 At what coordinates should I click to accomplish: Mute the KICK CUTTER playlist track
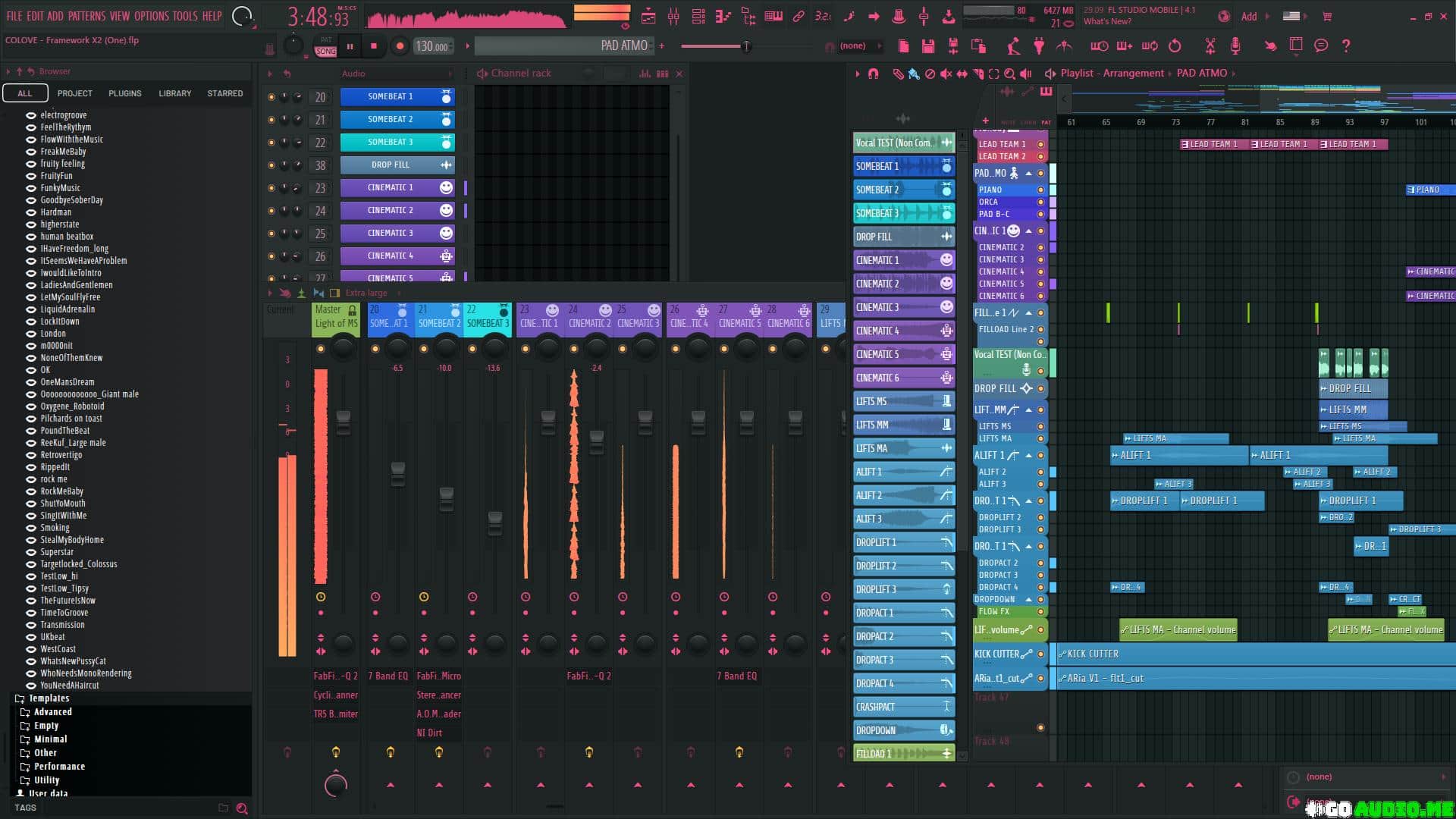(1040, 654)
